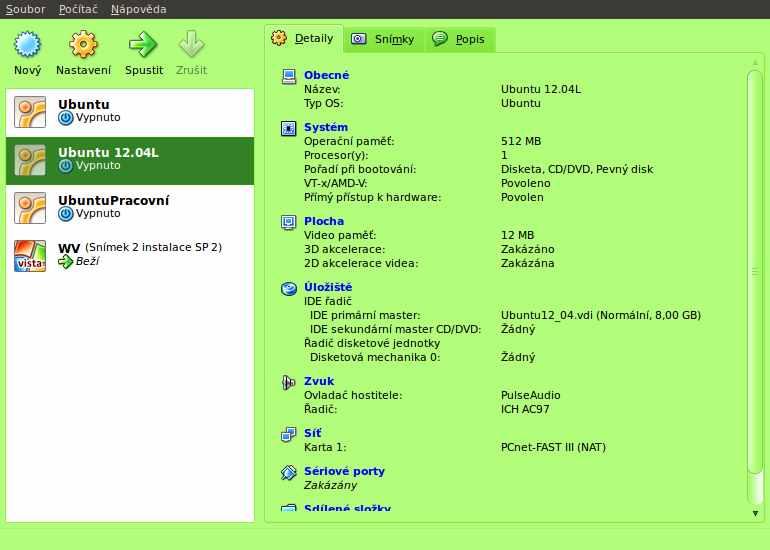Select the Ubuntu 12.04L machine name
The image size is (770, 550).
click(x=109, y=153)
